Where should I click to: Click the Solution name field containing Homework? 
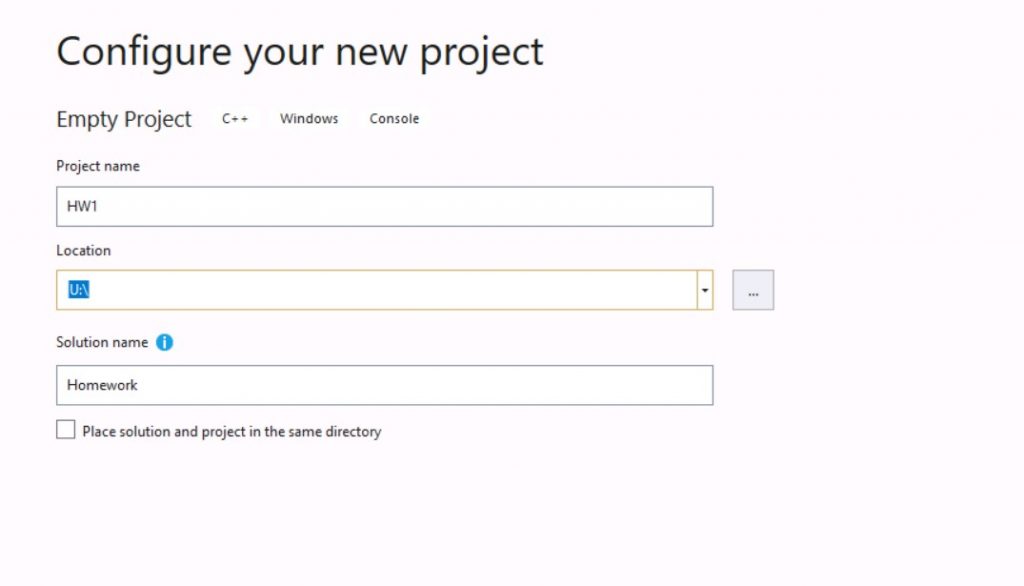385,385
